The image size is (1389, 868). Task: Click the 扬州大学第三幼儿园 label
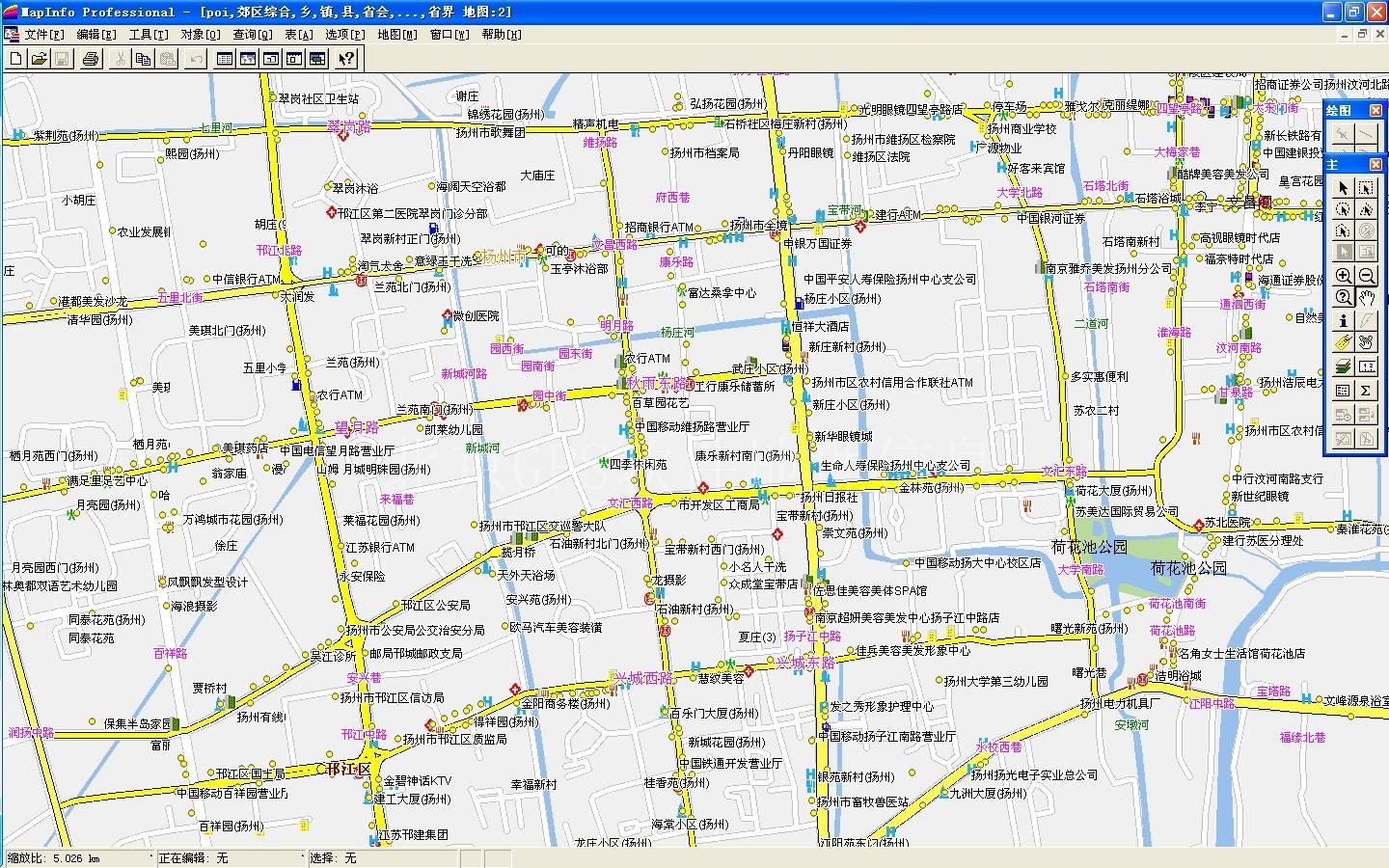pos(996,681)
